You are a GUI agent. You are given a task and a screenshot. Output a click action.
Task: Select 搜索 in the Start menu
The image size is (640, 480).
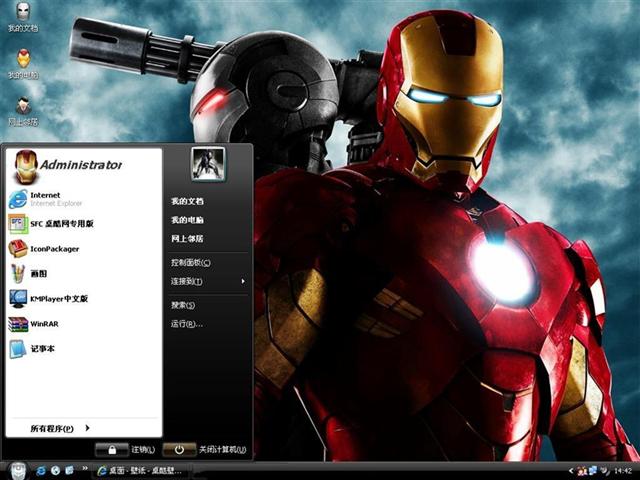click(x=182, y=305)
